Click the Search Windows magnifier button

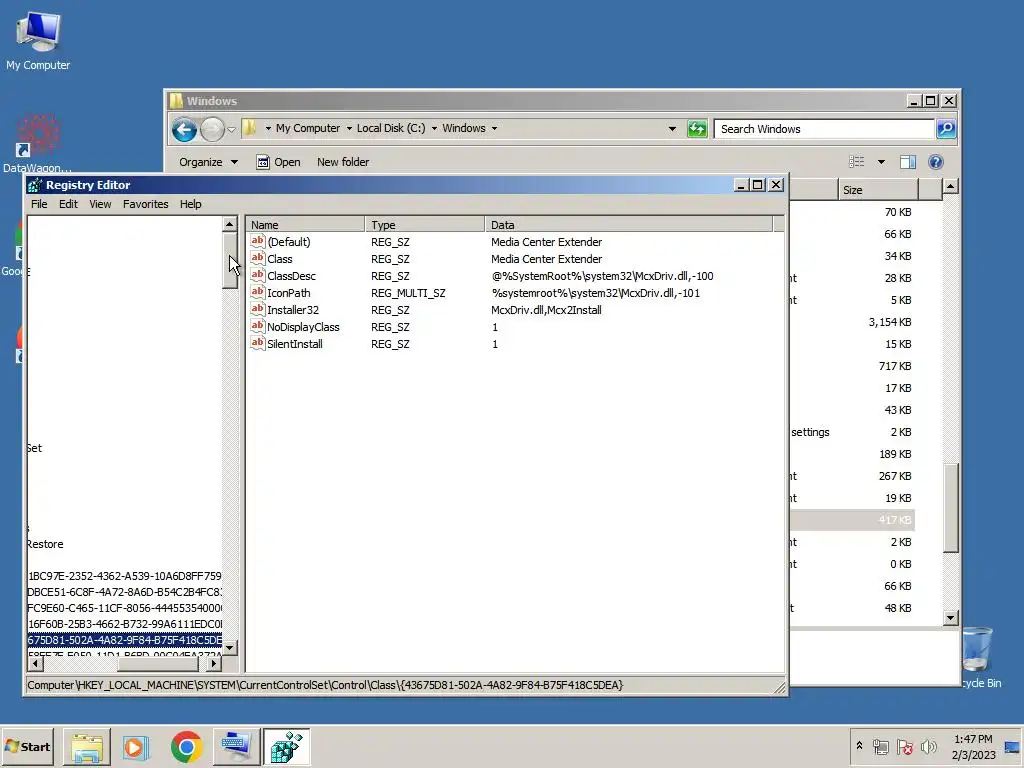[946, 129]
